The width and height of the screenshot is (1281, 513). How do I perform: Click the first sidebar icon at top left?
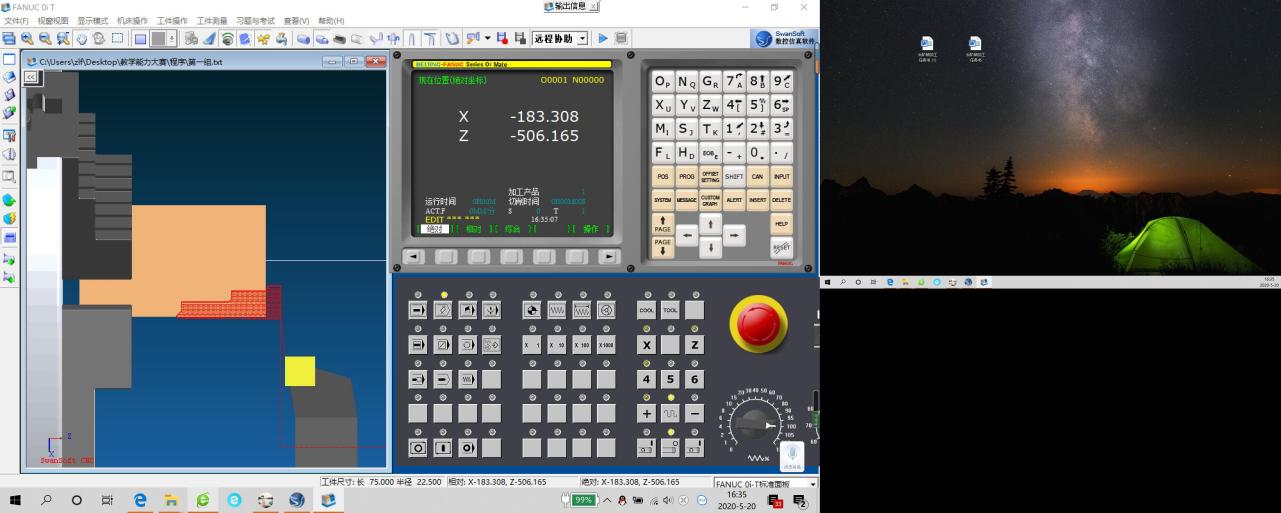pyautogui.click(x=9, y=59)
